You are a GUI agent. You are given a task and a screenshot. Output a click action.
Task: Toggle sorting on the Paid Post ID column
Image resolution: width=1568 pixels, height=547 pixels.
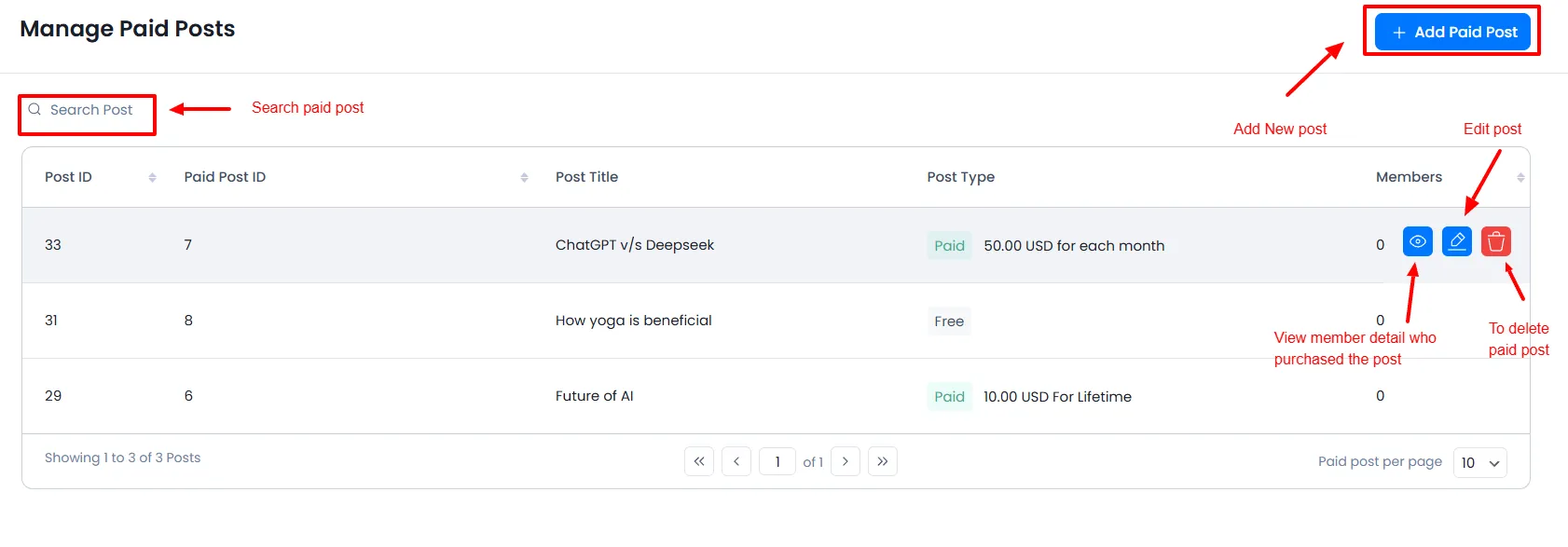pyautogui.click(x=523, y=176)
